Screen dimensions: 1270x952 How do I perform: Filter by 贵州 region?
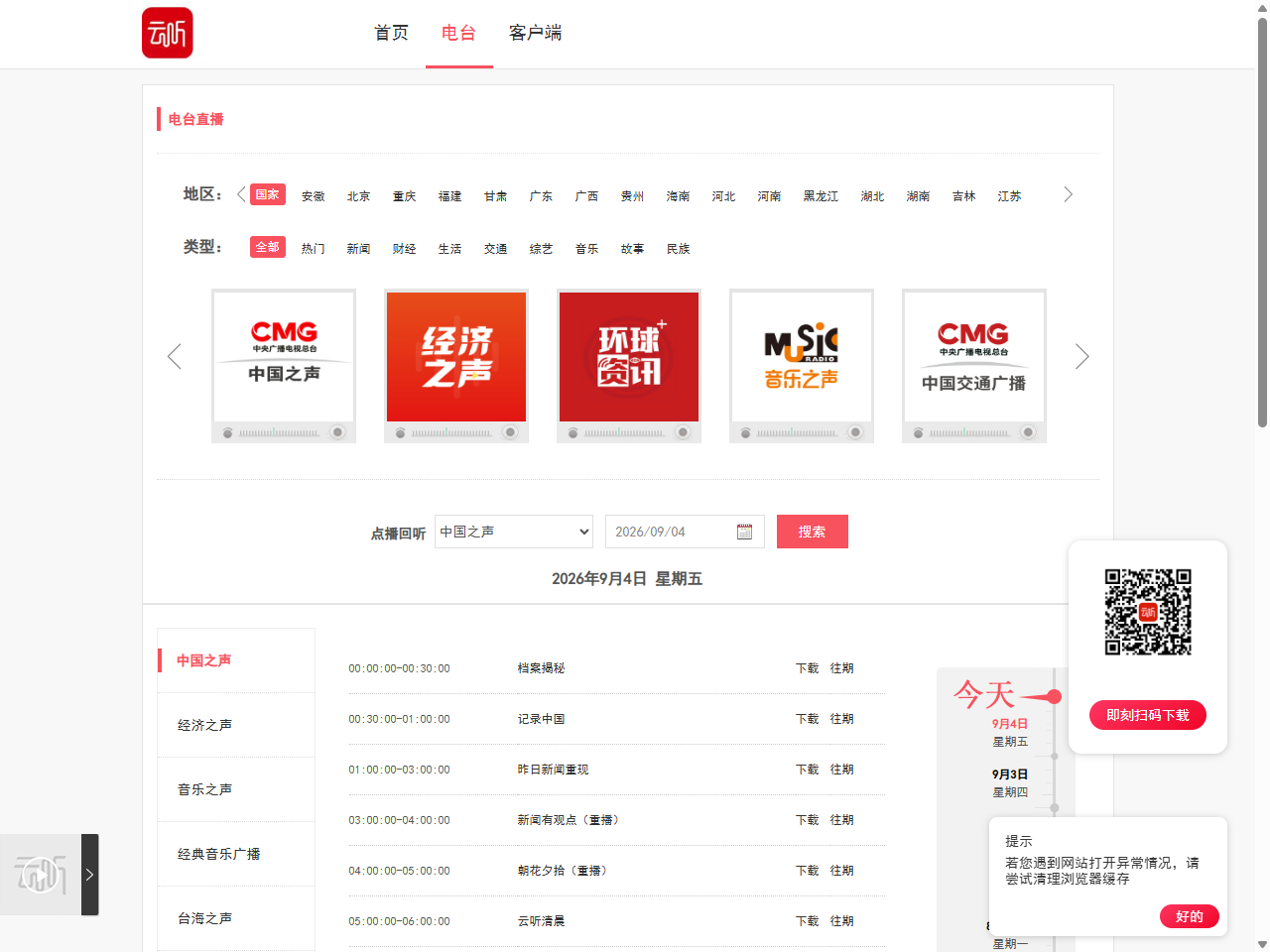pos(633,196)
